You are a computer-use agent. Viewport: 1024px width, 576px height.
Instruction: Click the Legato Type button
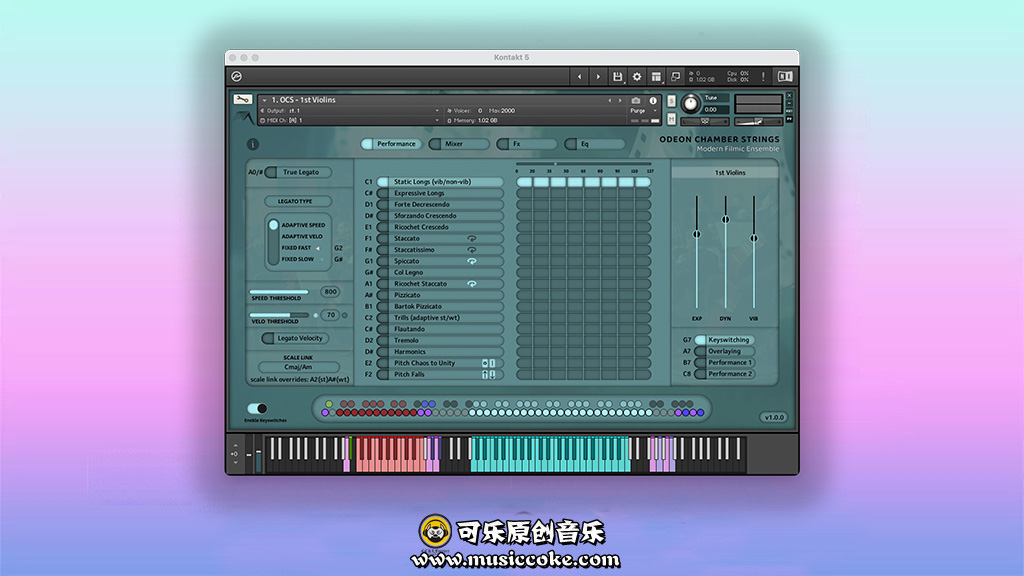[298, 201]
